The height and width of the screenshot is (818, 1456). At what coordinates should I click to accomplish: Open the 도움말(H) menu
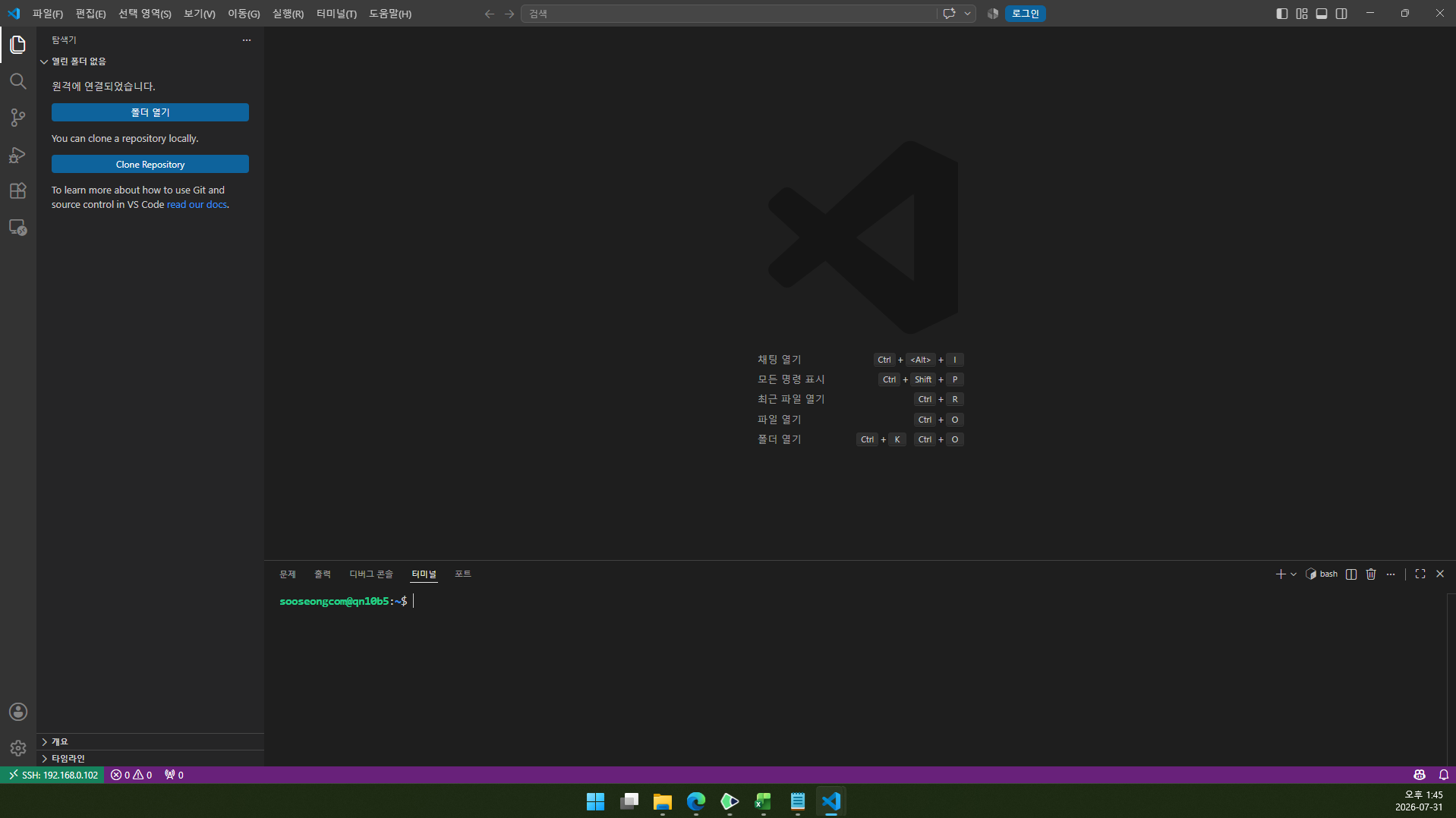390,14
